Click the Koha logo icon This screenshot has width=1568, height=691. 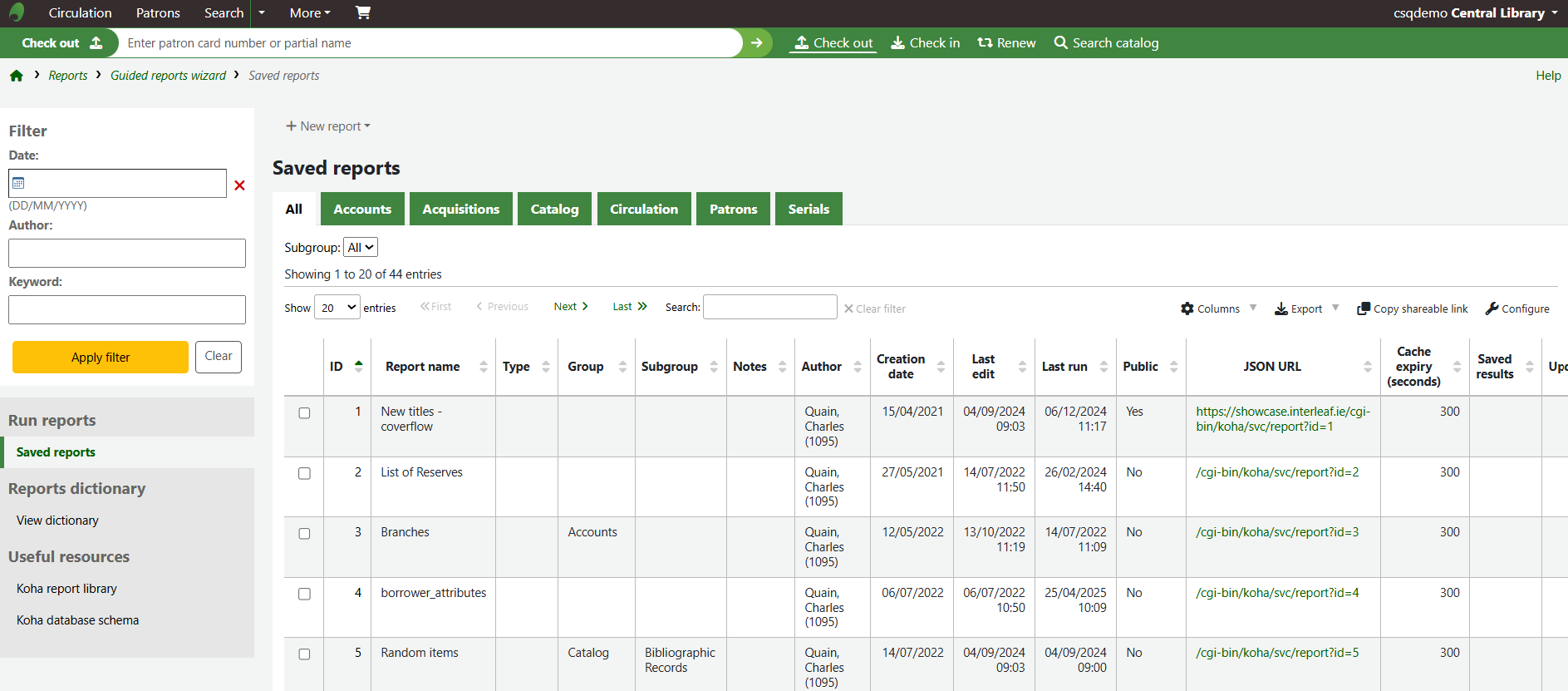click(x=17, y=12)
